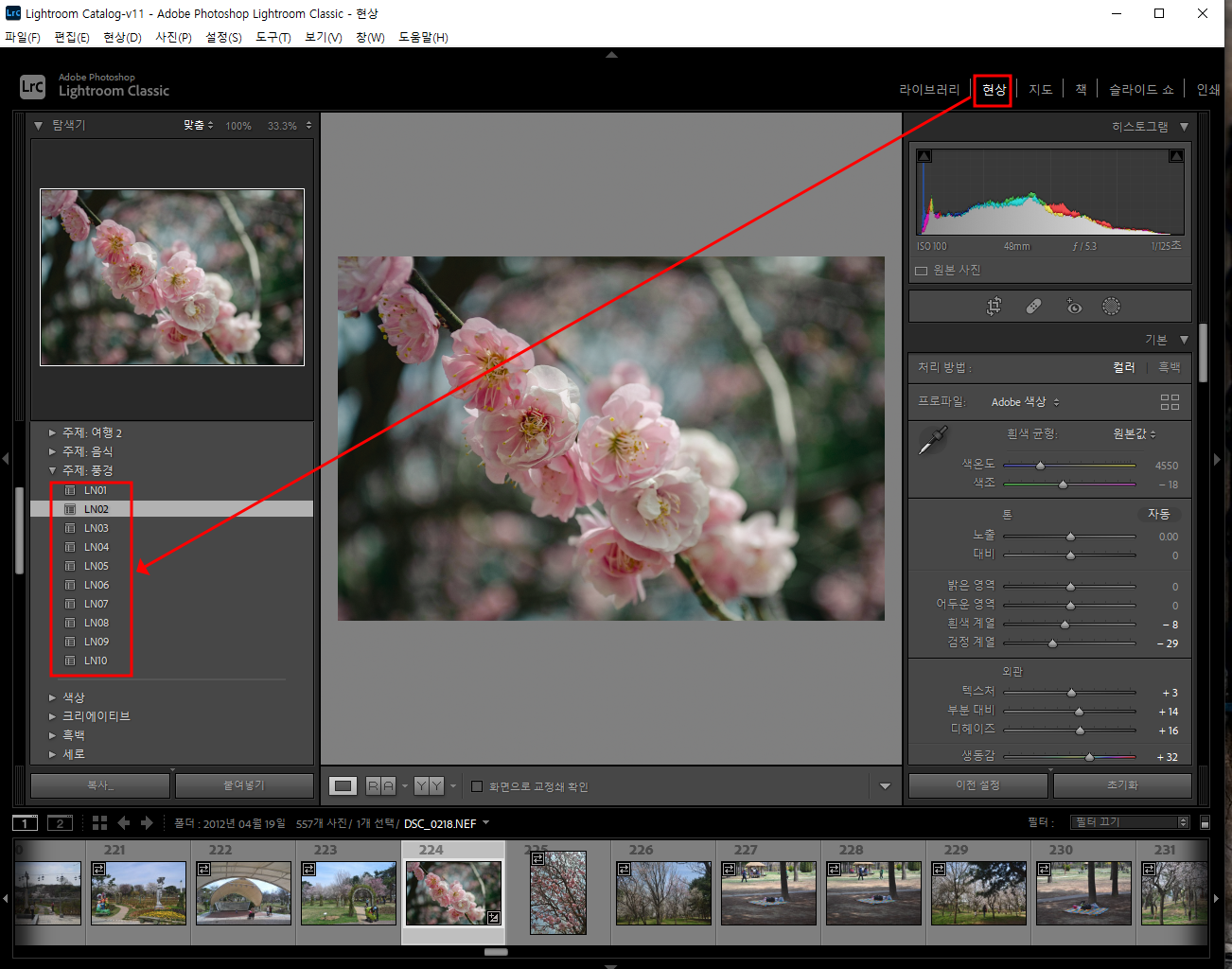Click the 붙여넣기 button
Viewport: 1232px width, 969px height.
(244, 785)
